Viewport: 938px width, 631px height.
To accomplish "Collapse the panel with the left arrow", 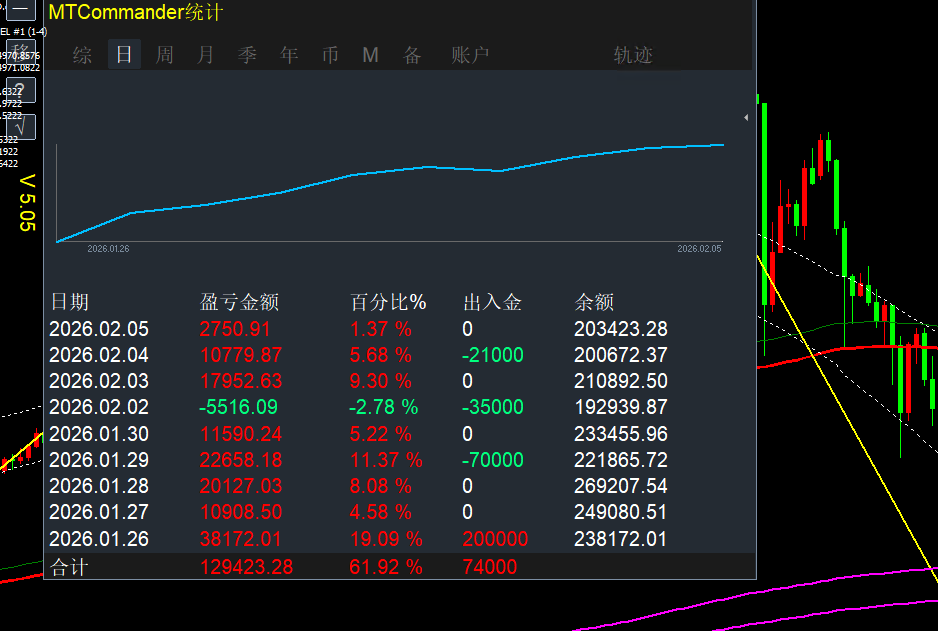I will [x=746, y=117].
